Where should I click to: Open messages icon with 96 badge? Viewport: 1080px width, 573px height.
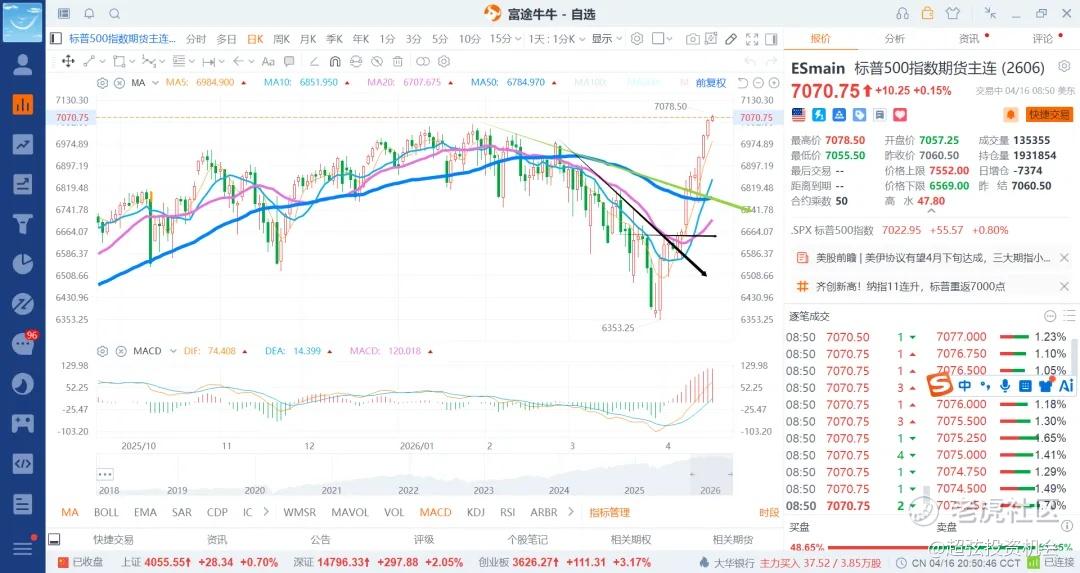point(23,343)
